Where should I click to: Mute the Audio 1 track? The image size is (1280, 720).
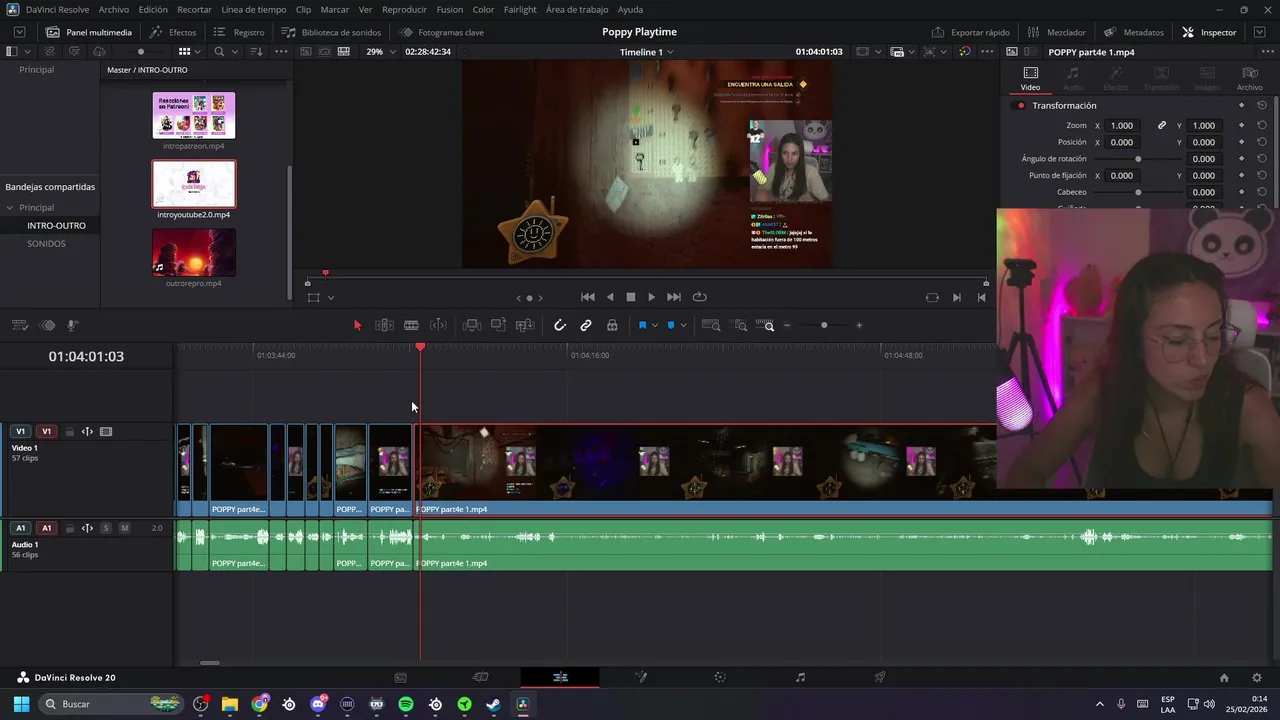(x=124, y=528)
